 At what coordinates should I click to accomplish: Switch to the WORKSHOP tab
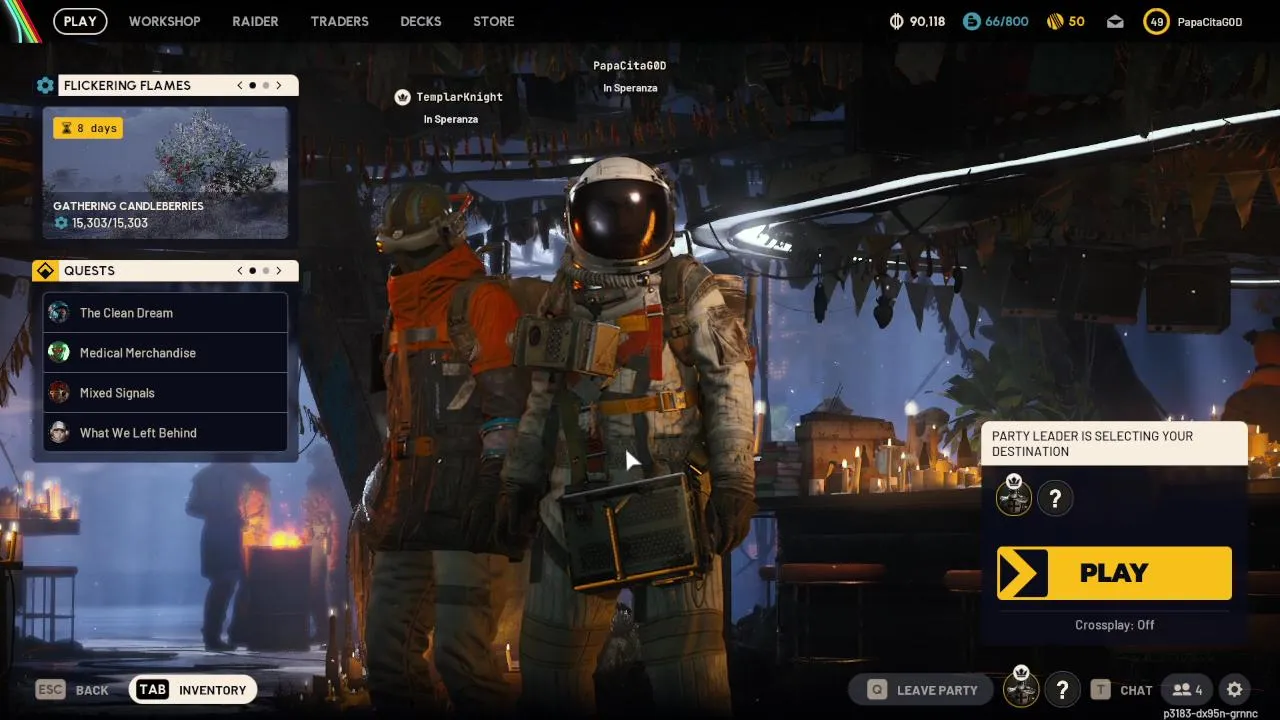pyautogui.click(x=164, y=21)
